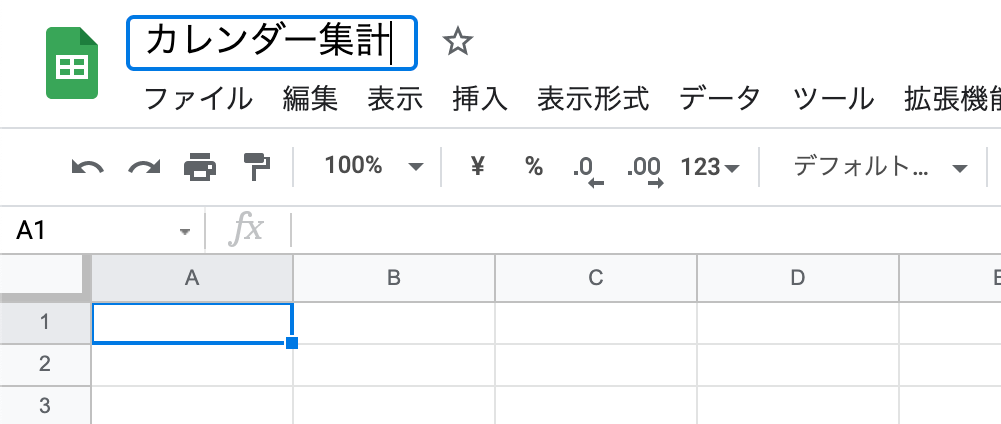Select column B header
The height and width of the screenshot is (424, 1001).
394,278
